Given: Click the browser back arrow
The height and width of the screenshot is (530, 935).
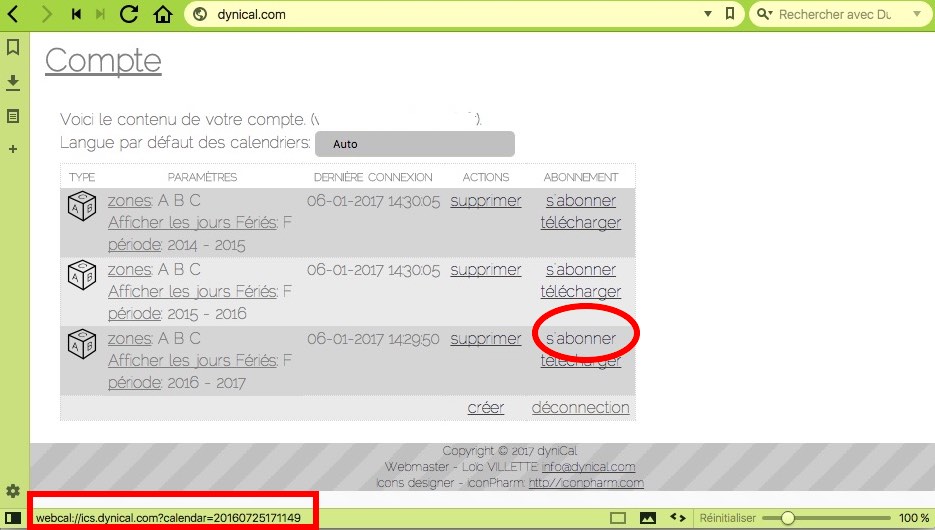Looking at the screenshot, I should (x=14, y=14).
